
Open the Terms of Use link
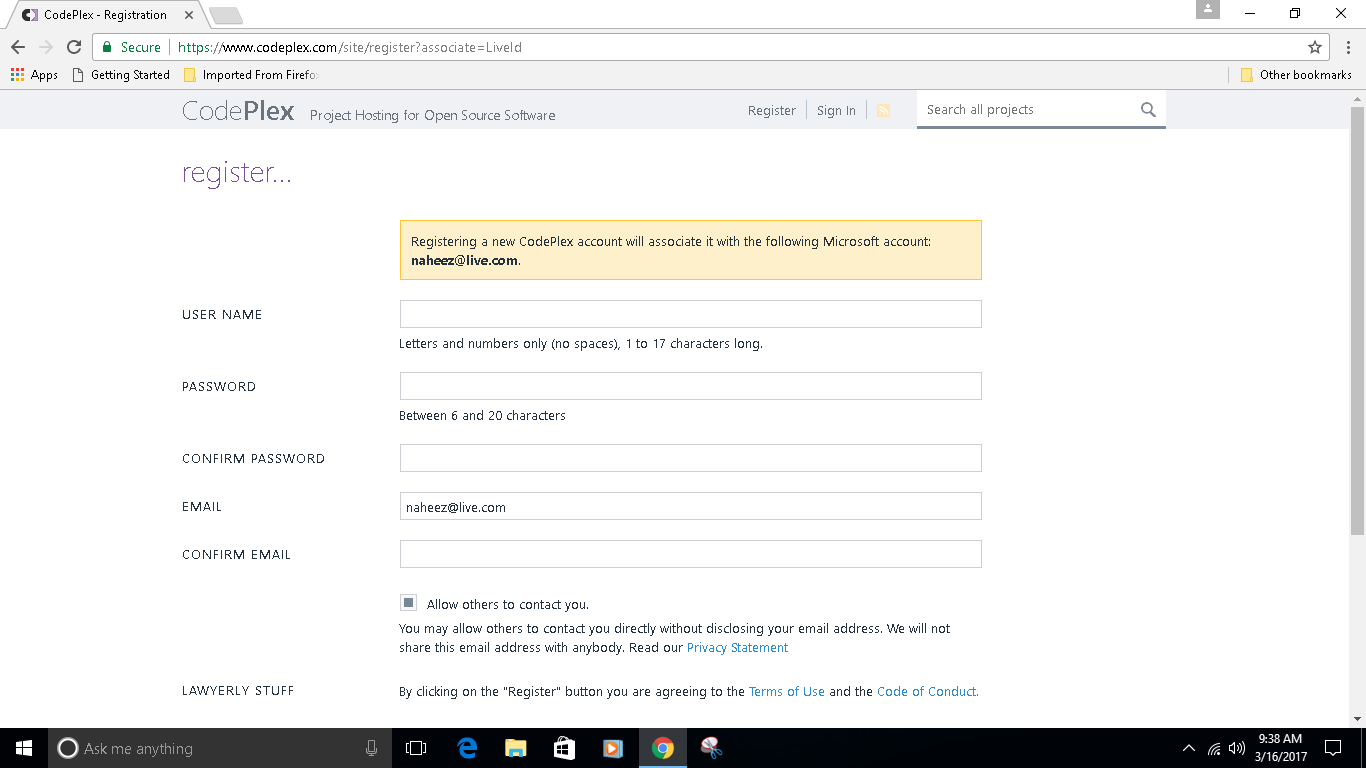point(786,691)
